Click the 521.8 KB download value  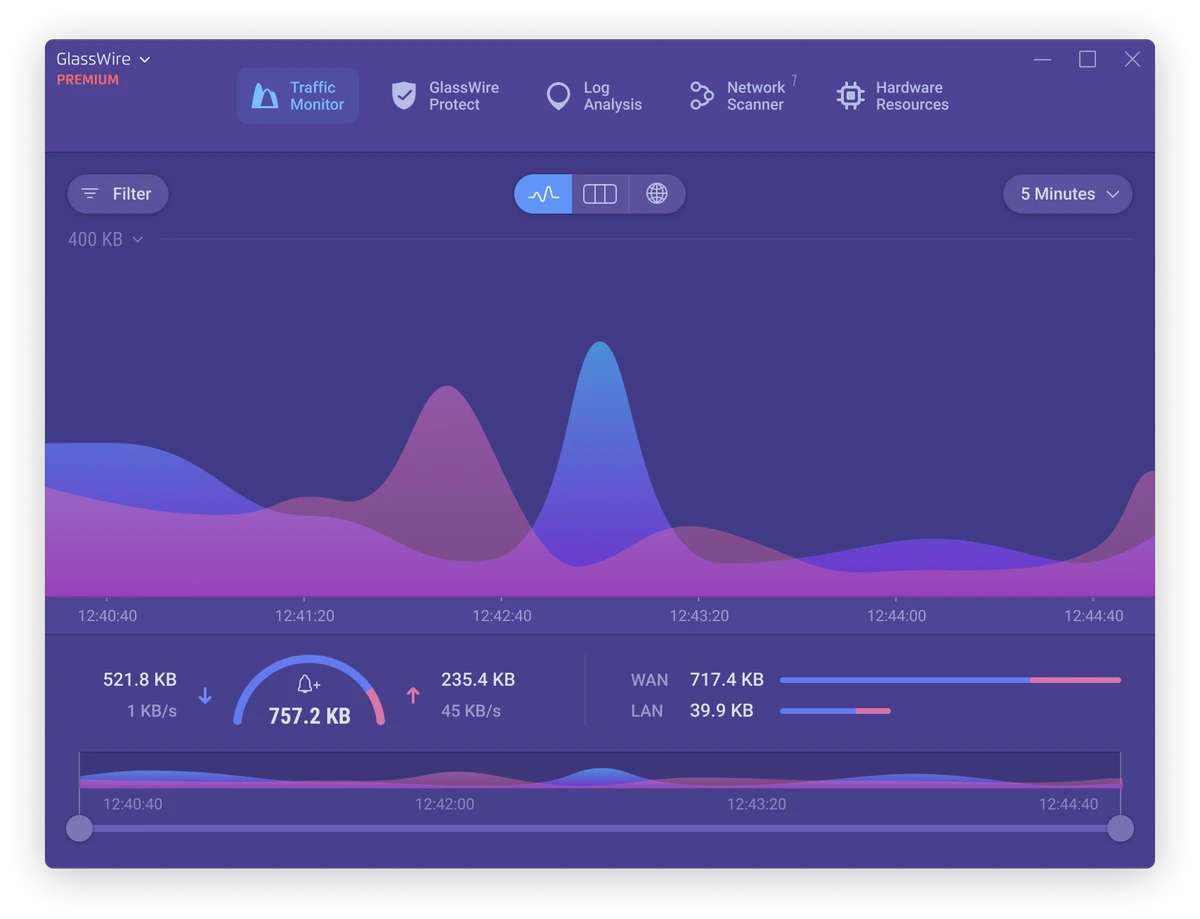140,680
